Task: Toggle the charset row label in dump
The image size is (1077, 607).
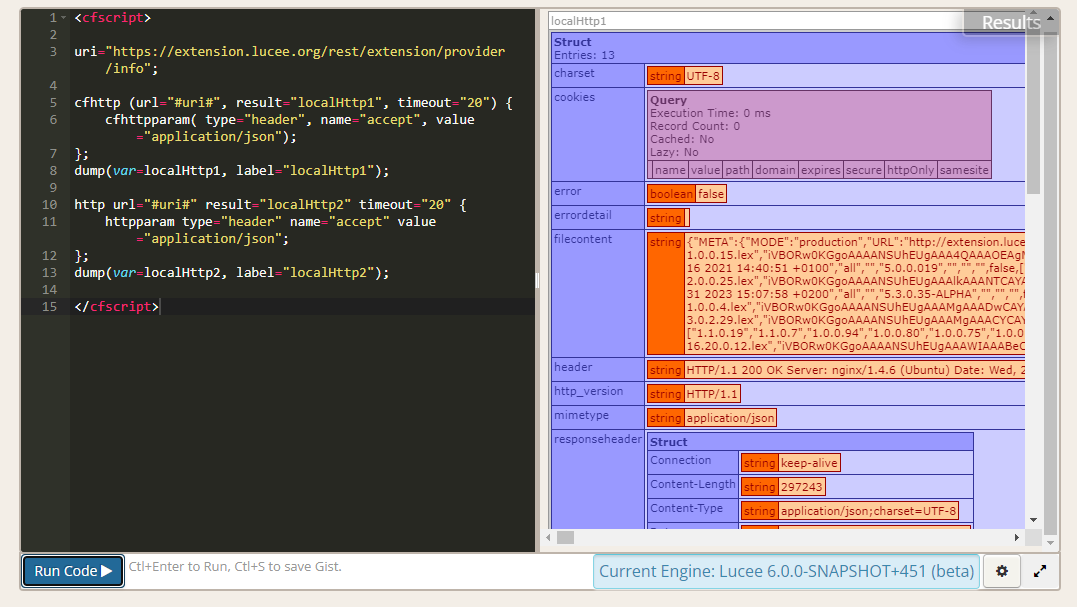Action: coord(574,74)
